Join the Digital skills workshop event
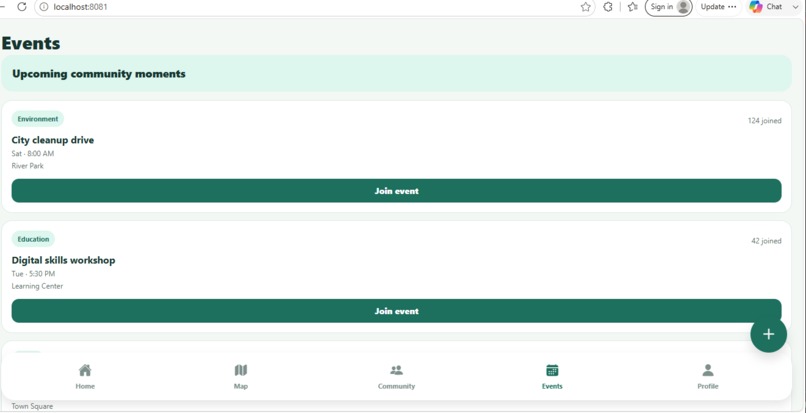Viewport: 806px width, 413px height. click(x=396, y=311)
